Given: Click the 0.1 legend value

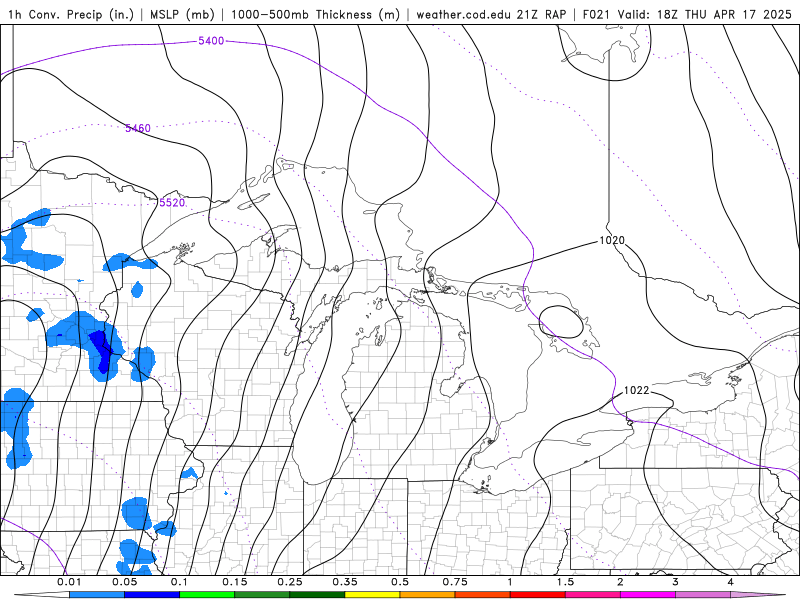Looking at the screenshot, I should [x=179, y=582].
